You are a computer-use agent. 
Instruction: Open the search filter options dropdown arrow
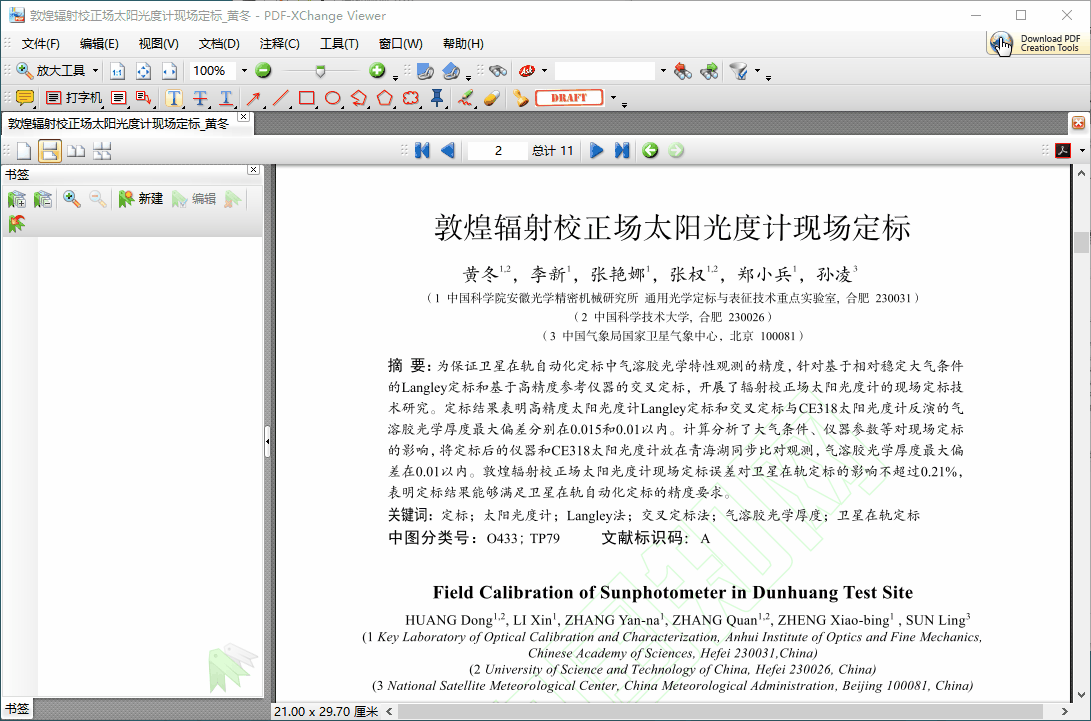[x=758, y=71]
